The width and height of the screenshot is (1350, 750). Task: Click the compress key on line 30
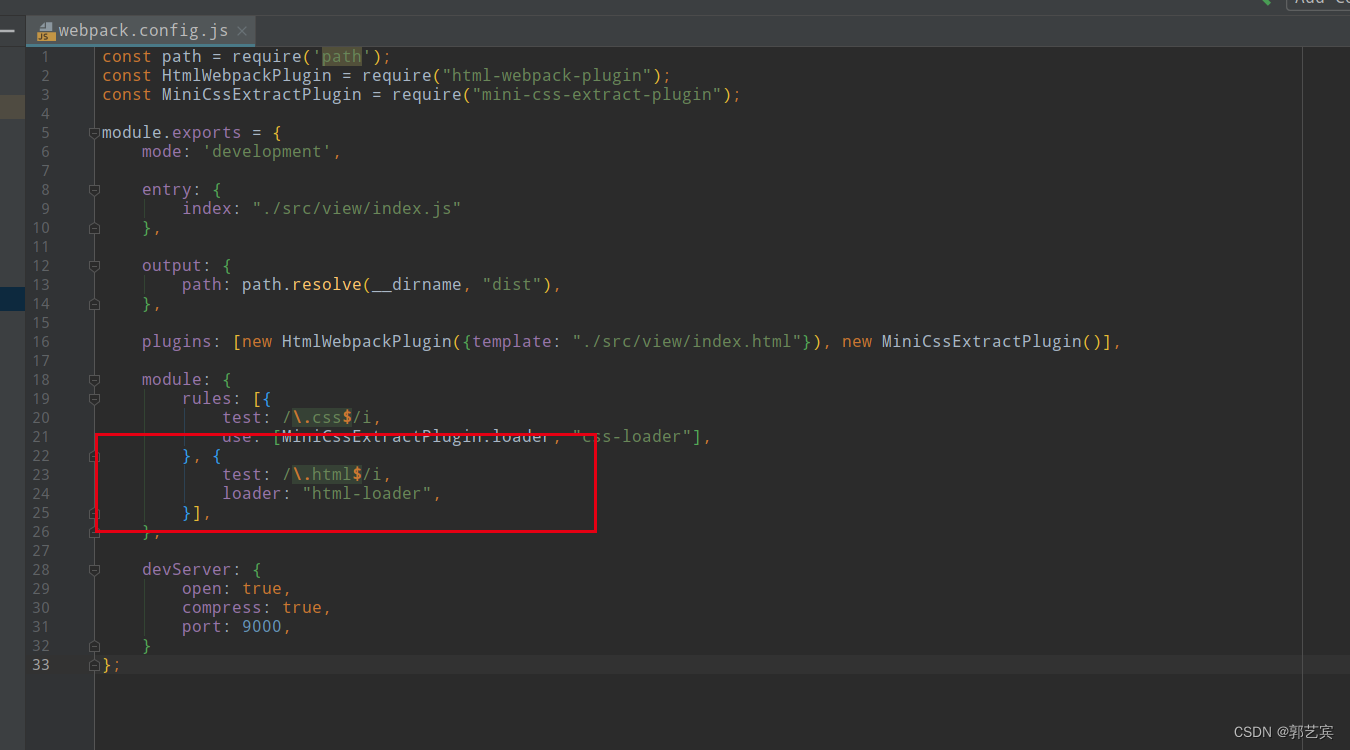221,608
